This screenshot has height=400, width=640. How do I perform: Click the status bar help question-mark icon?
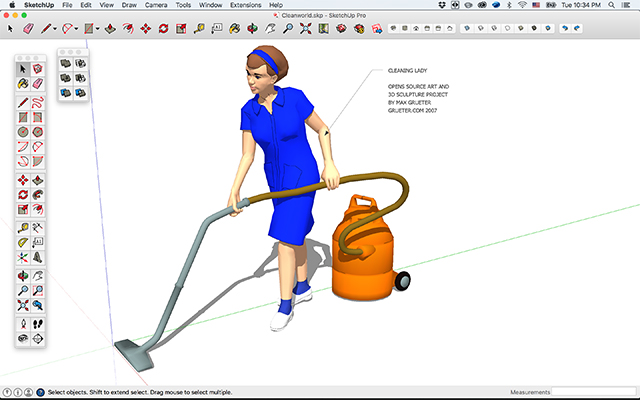tap(40, 392)
